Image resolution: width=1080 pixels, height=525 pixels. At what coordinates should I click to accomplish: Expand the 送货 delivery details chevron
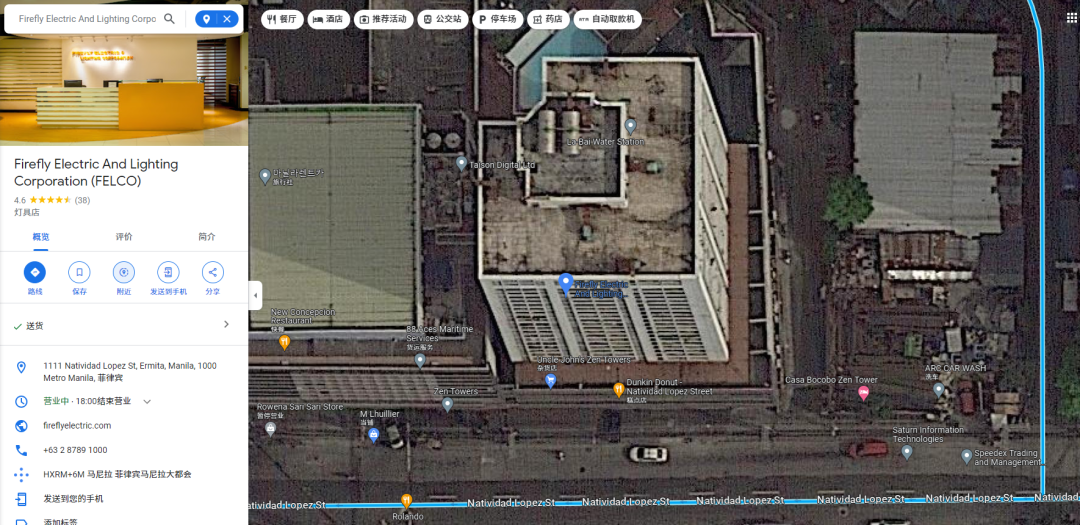tap(226, 325)
